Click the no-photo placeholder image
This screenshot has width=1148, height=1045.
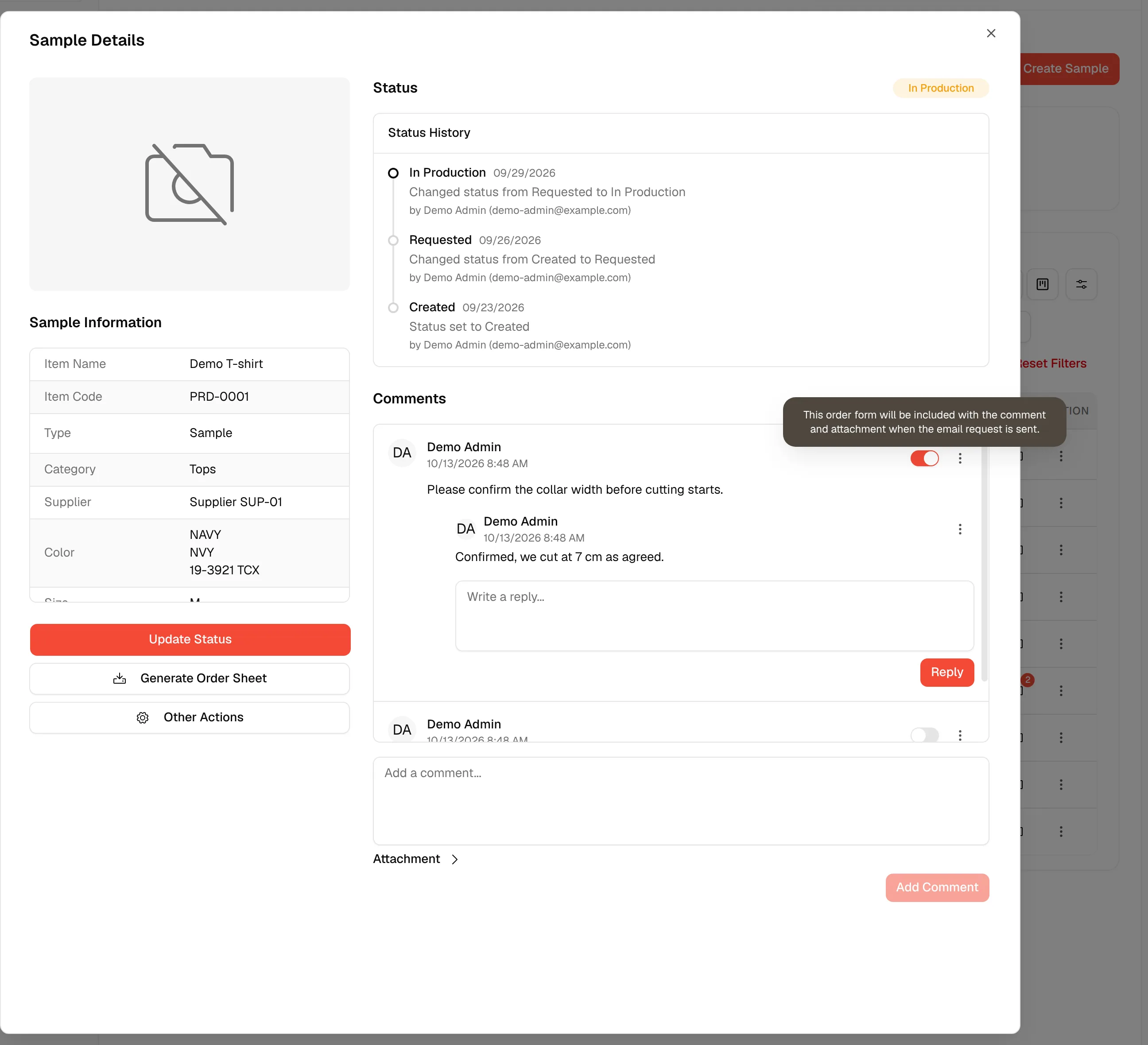pyautogui.click(x=190, y=184)
